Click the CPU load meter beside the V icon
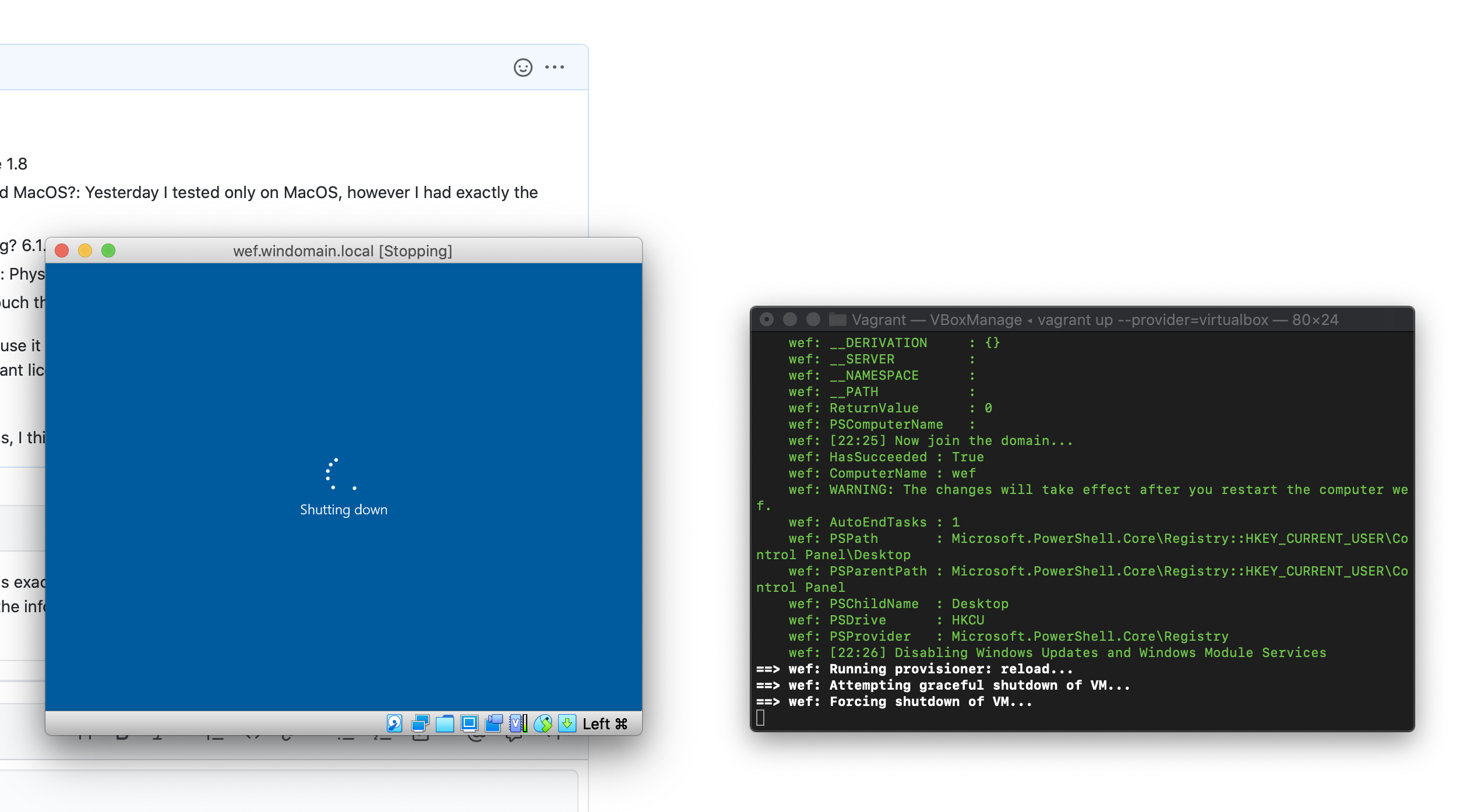1474x812 pixels. [525, 723]
